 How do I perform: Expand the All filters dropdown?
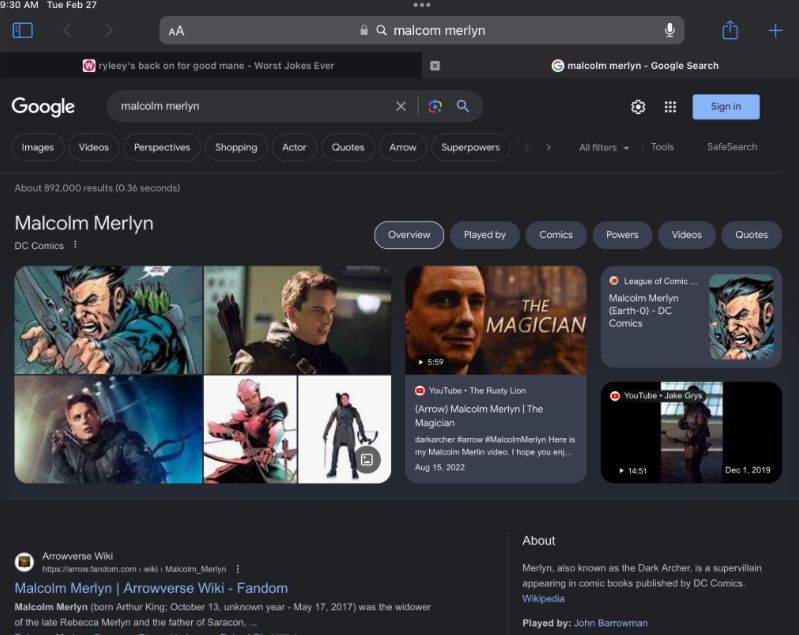[604, 148]
